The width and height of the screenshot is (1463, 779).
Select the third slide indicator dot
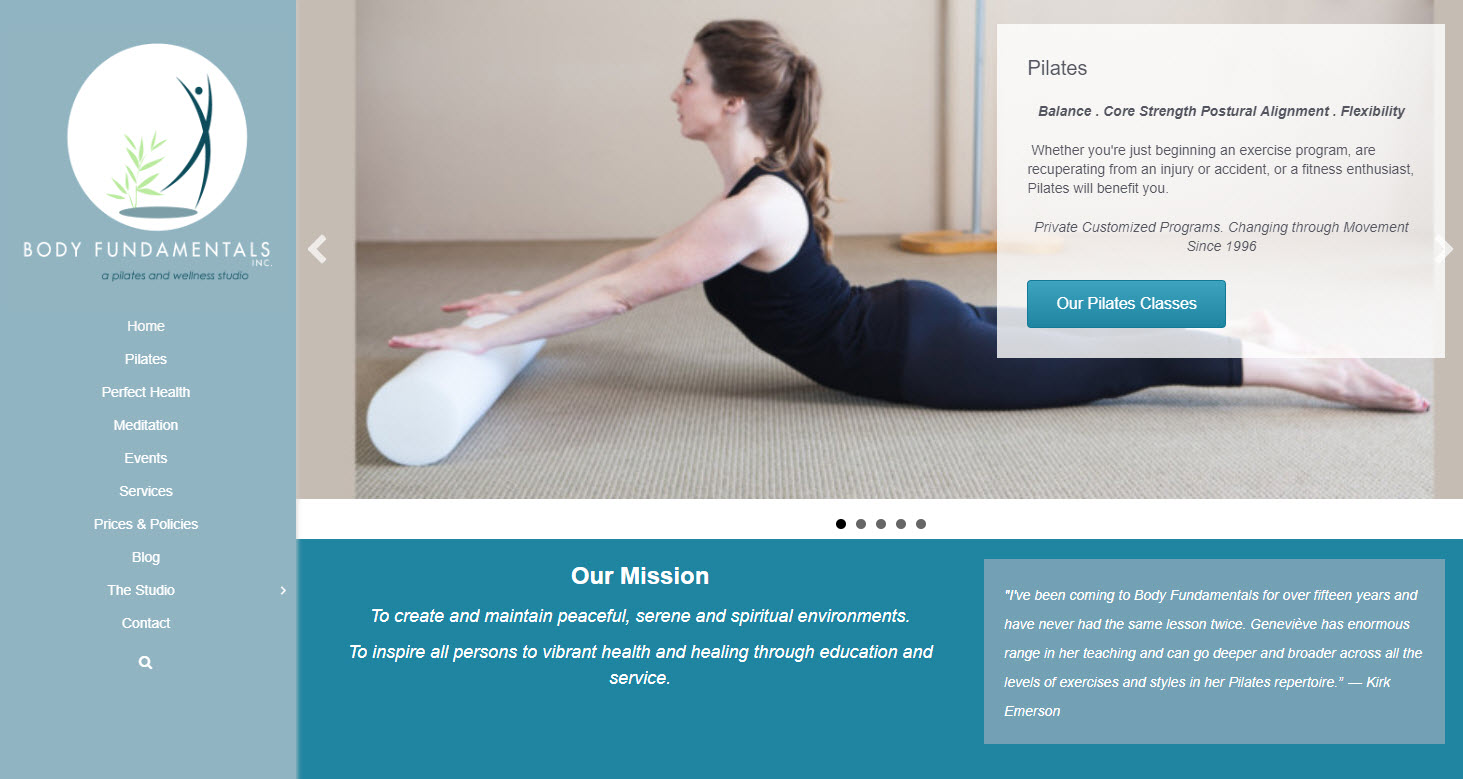pyautogui.click(x=881, y=524)
